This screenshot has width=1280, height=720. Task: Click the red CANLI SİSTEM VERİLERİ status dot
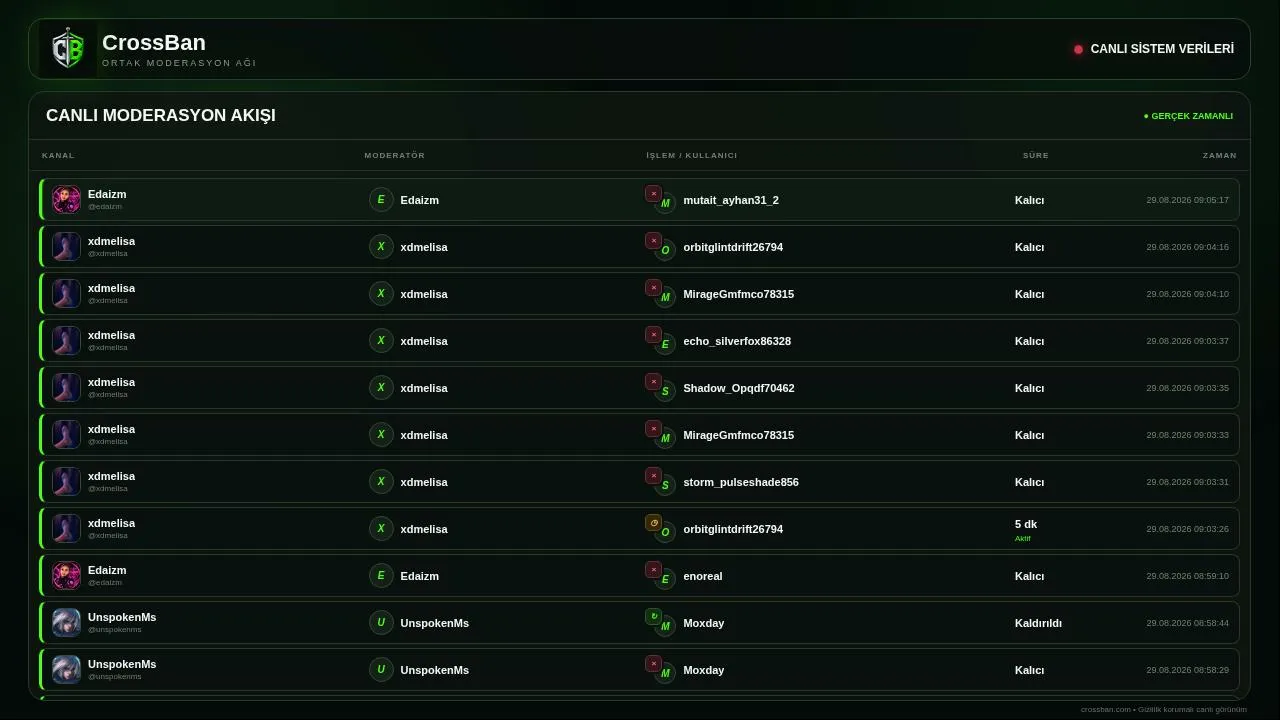coord(1078,49)
